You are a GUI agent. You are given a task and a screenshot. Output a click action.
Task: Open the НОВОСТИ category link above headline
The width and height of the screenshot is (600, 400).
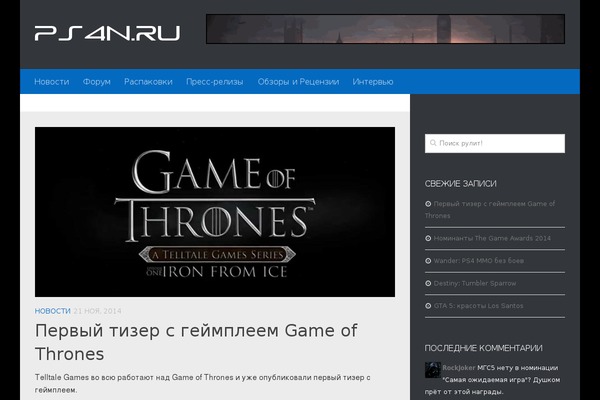point(53,311)
